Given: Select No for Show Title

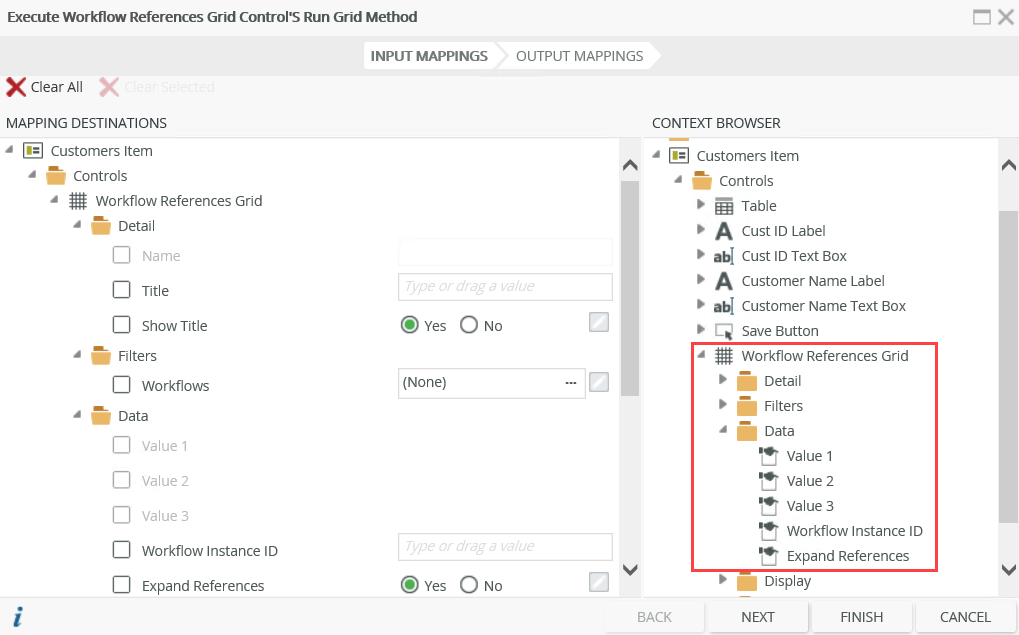Looking at the screenshot, I should (x=469, y=325).
